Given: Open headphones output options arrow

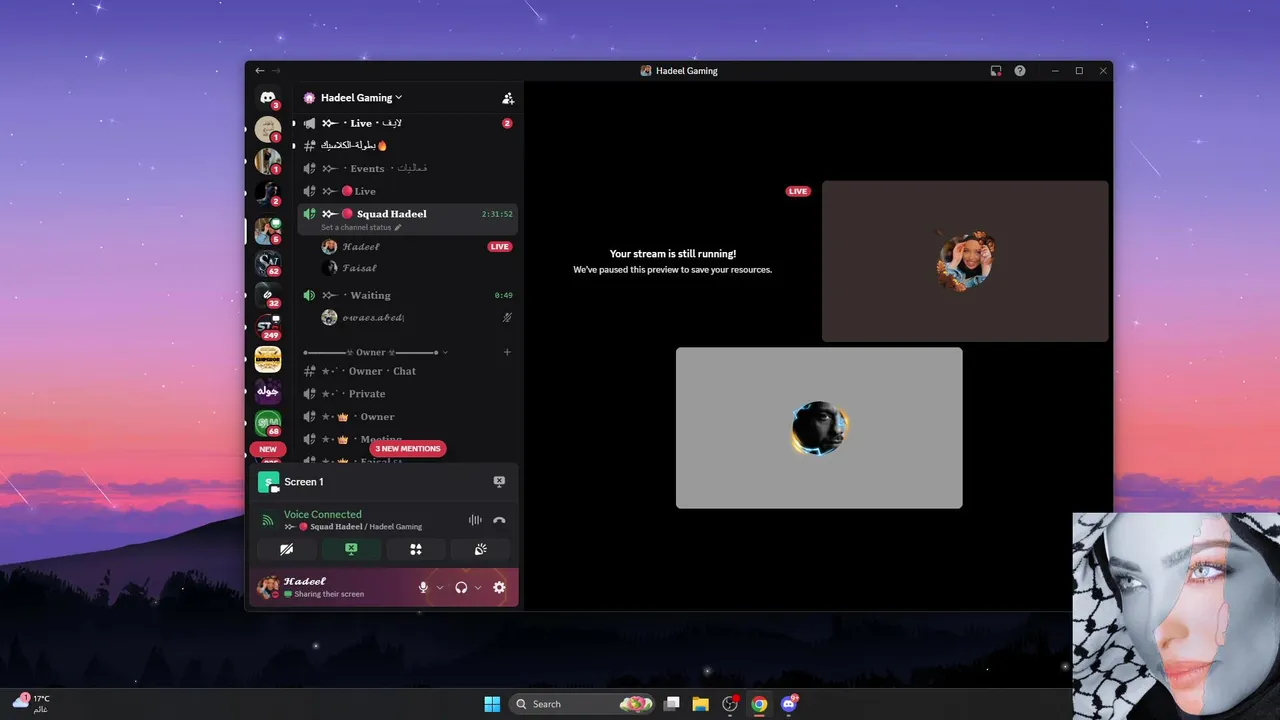Looking at the screenshot, I should 478,588.
